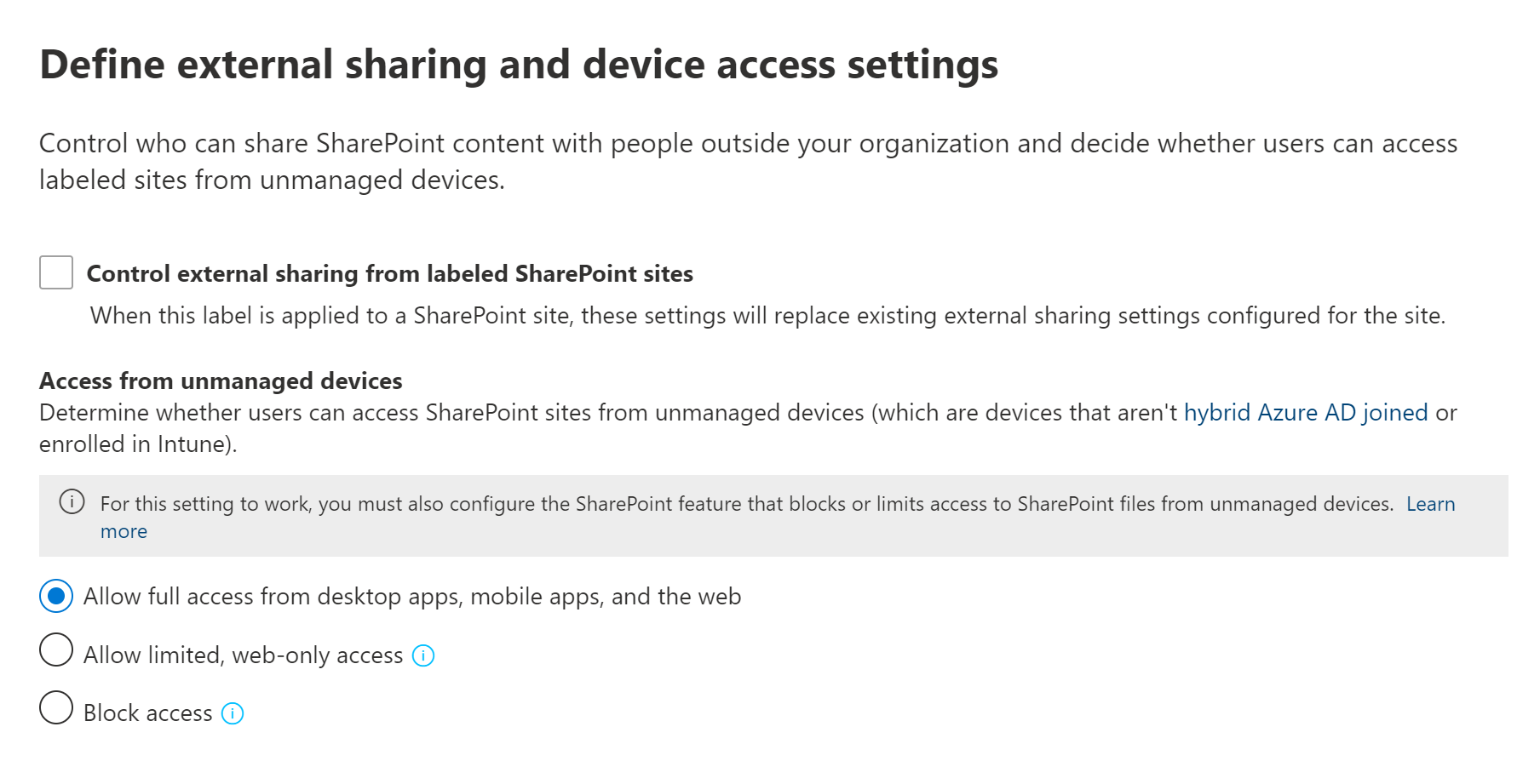Click the info icon next to Block access

(x=233, y=713)
